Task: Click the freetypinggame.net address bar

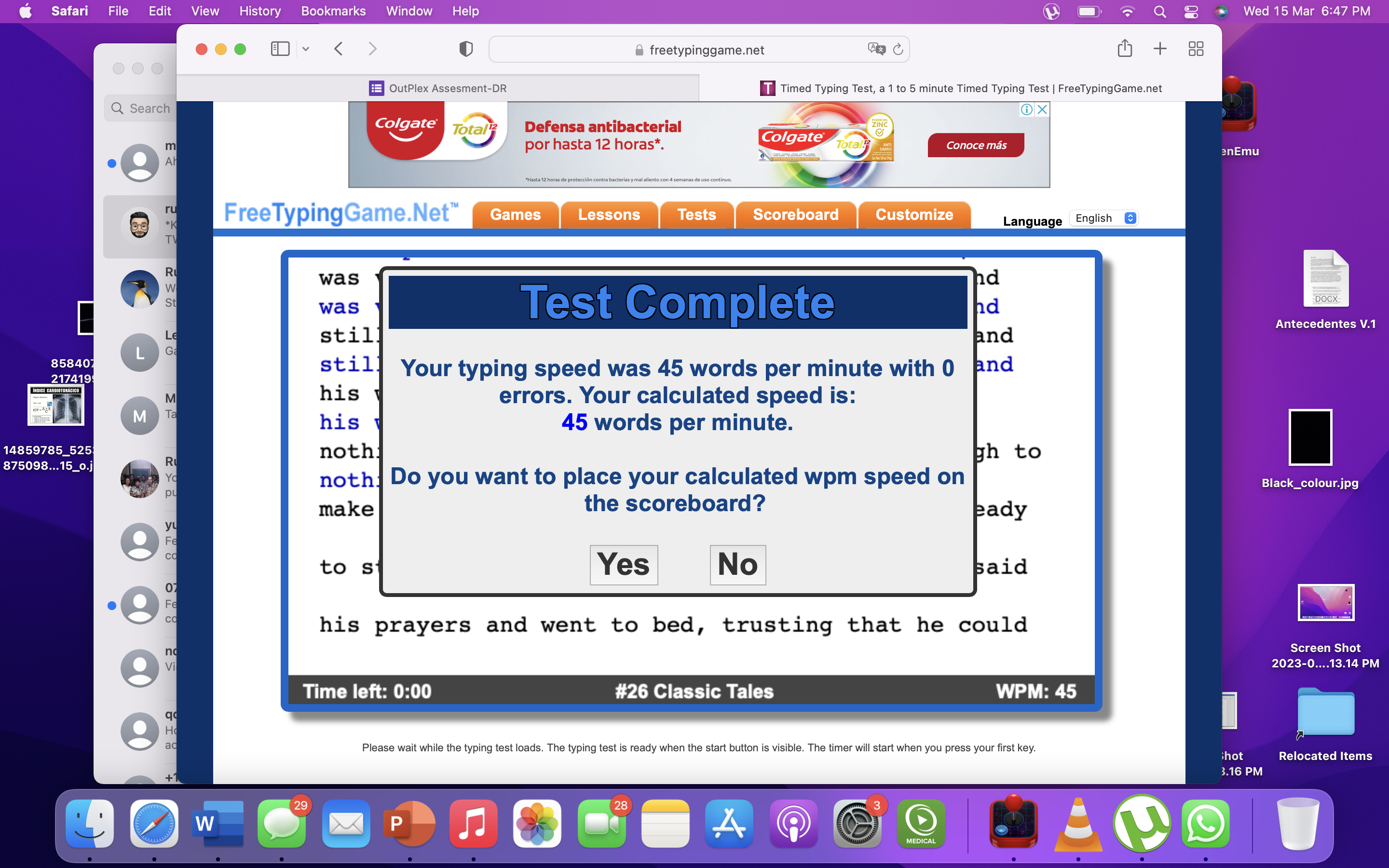Action: tap(699, 50)
